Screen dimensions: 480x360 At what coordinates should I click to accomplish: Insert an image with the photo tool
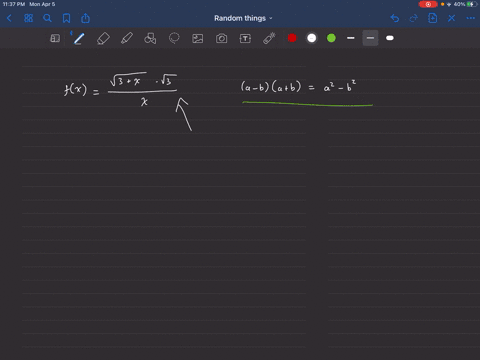tap(198, 38)
